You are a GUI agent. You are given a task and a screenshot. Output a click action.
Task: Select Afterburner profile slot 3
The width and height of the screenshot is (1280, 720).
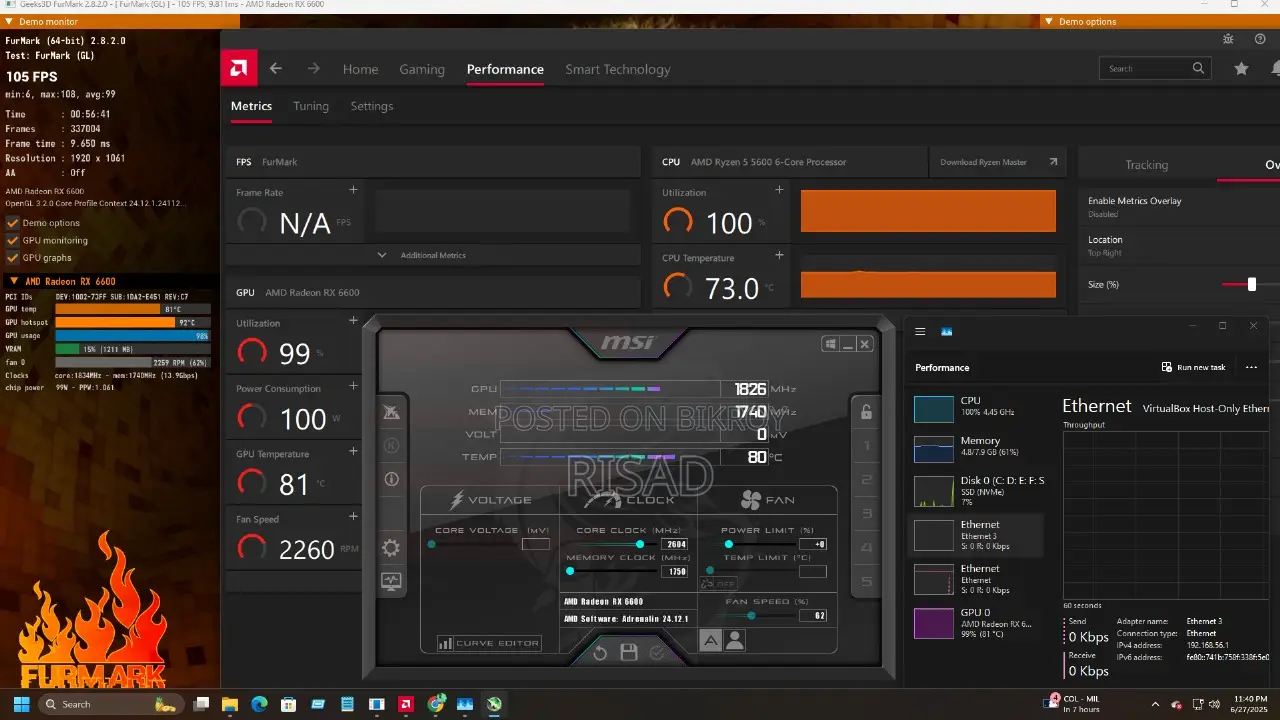coord(867,513)
